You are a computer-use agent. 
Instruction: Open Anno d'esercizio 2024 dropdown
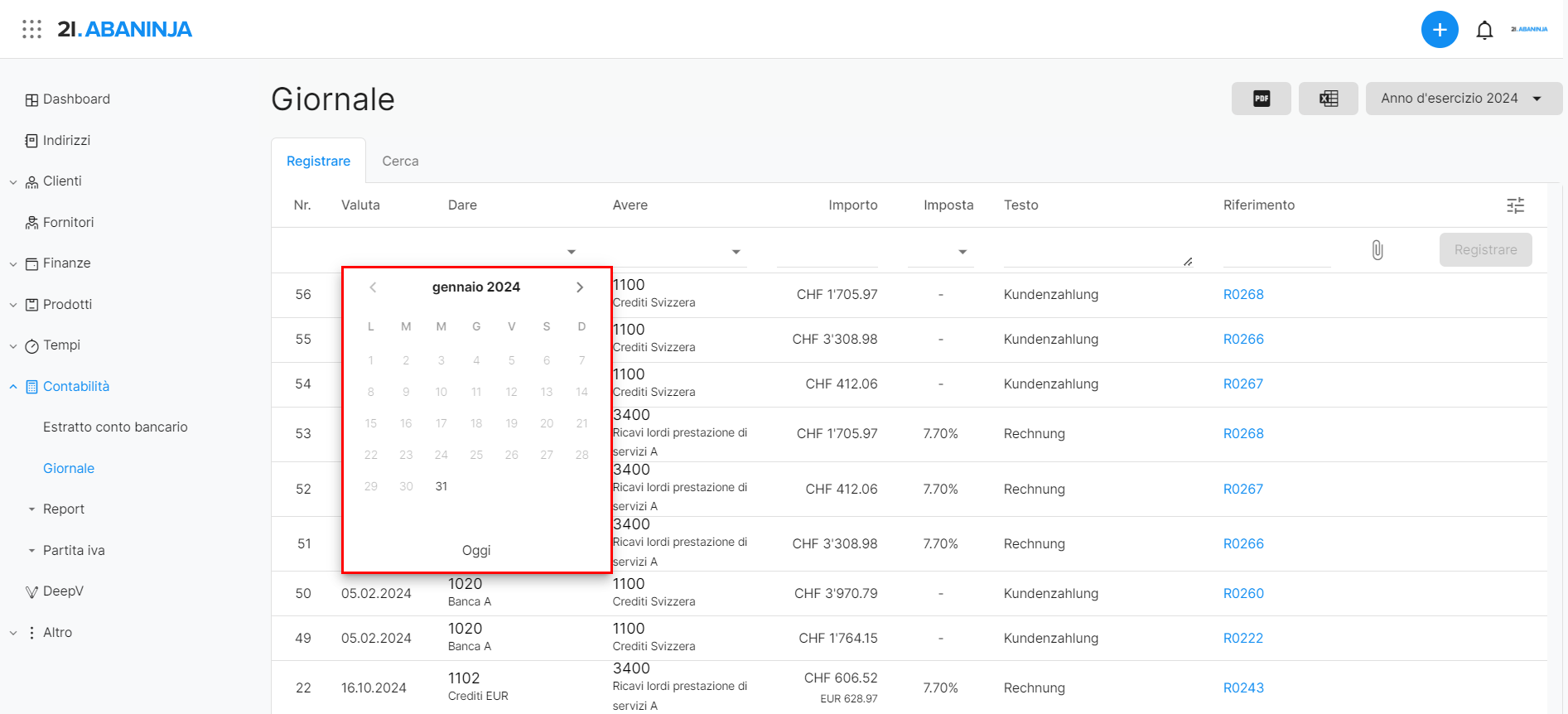point(1463,99)
